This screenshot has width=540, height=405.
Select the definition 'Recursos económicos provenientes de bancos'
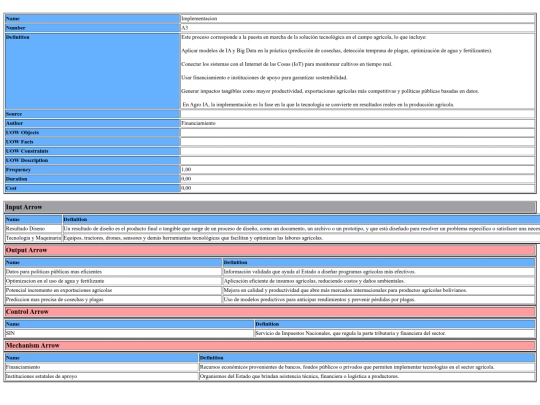pos(367,367)
